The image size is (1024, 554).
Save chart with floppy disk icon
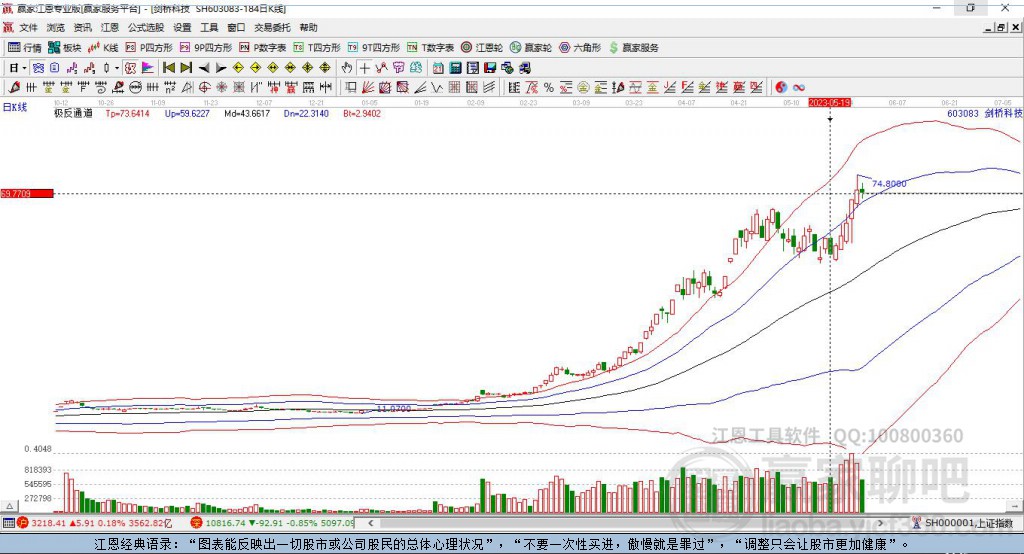coord(490,68)
